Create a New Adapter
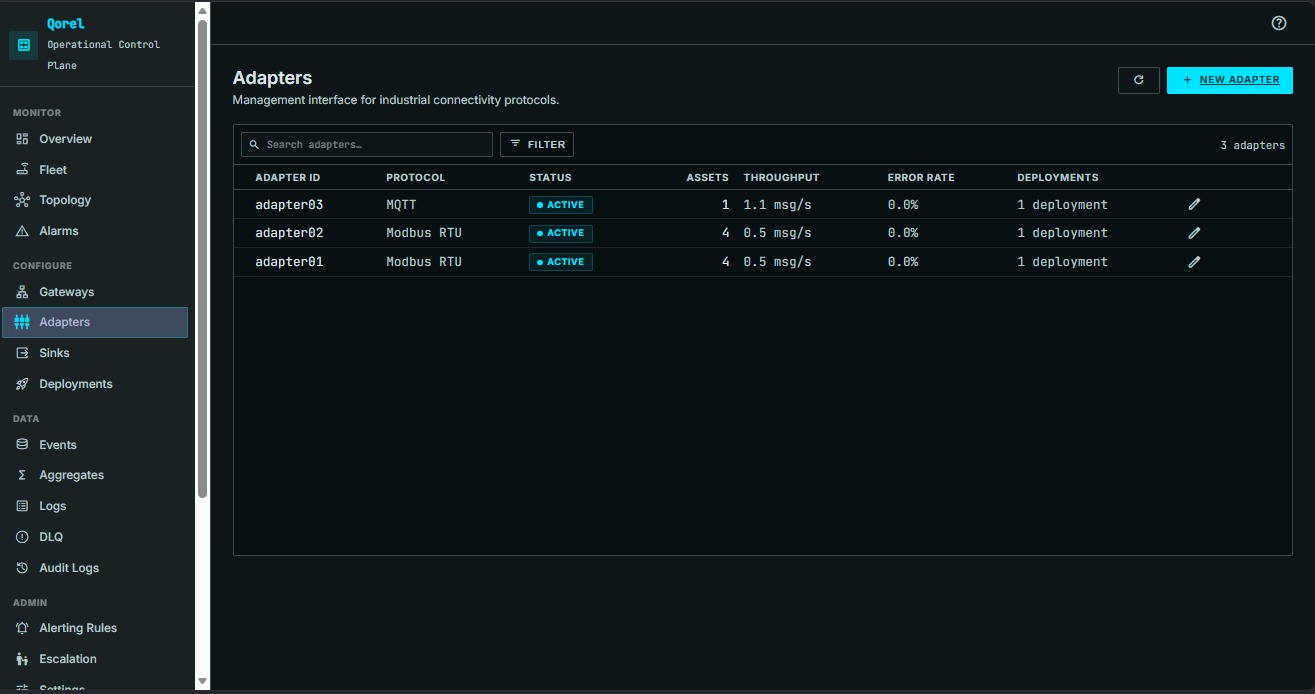1315x694 pixels. [x=1230, y=80]
